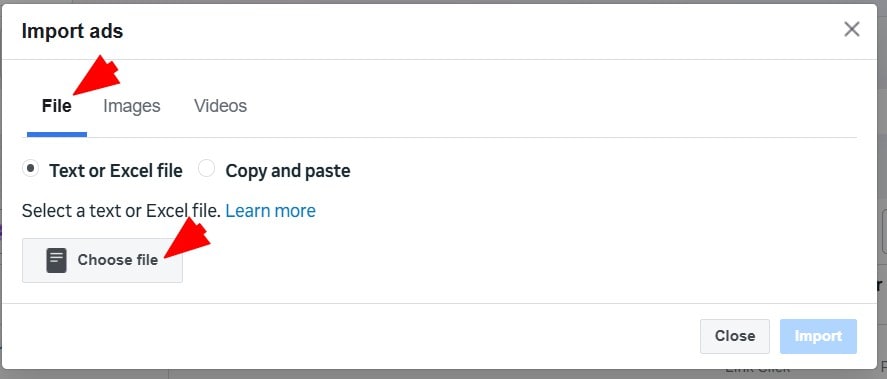Viewport: 887px width, 379px height.
Task: Click red arrow pointing at Choose file
Action: [187, 238]
